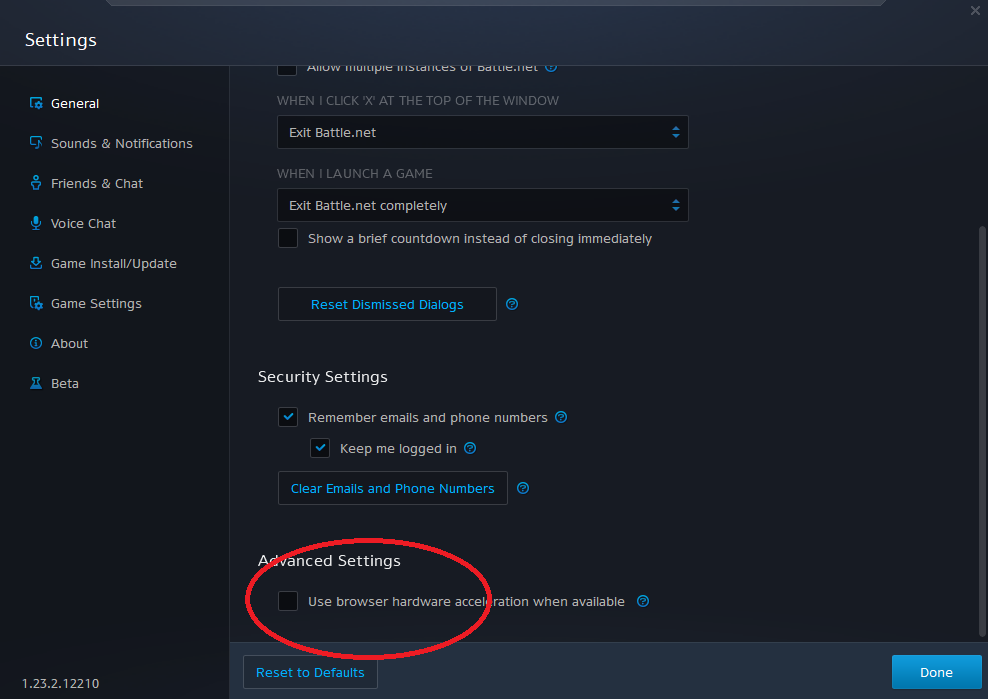Open 'Exit Battle.net completely' launch dropdown
The image size is (988, 699).
coord(483,205)
